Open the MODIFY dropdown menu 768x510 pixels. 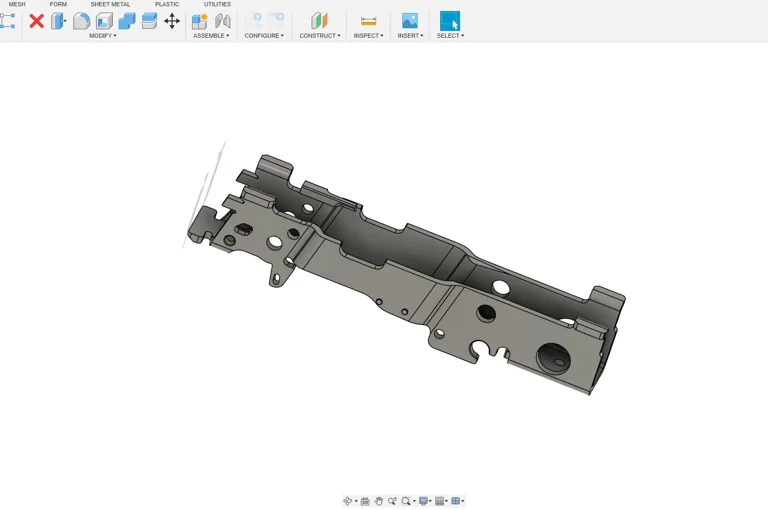click(x=102, y=36)
